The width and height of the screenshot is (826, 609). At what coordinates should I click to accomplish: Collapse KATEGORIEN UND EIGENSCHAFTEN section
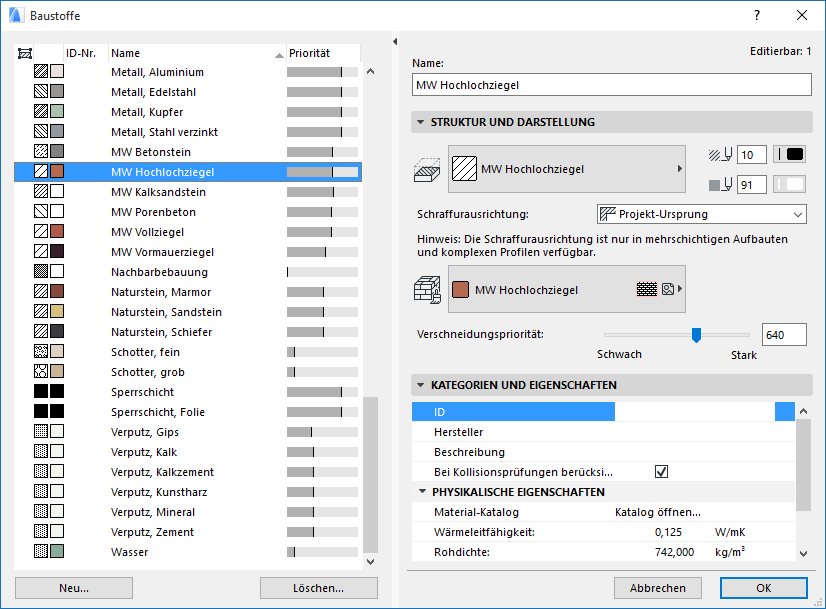point(420,385)
